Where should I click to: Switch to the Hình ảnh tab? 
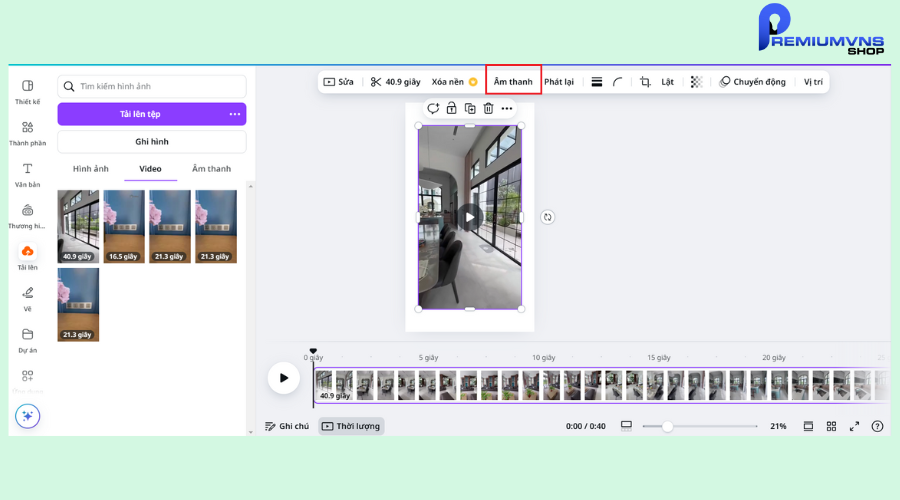(x=91, y=169)
